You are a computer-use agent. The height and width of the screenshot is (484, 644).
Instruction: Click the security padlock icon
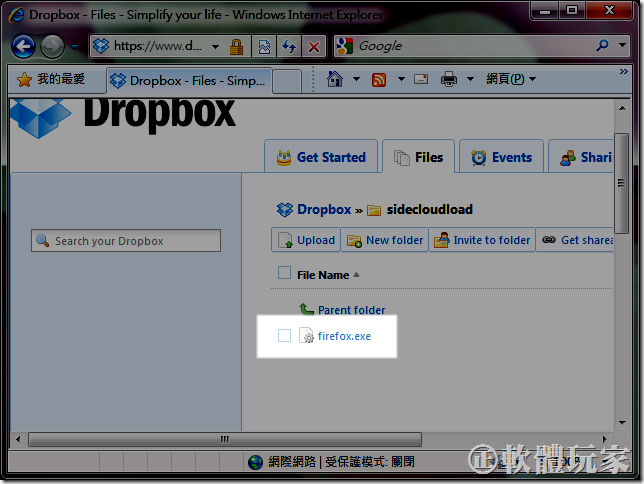[236, 46]
